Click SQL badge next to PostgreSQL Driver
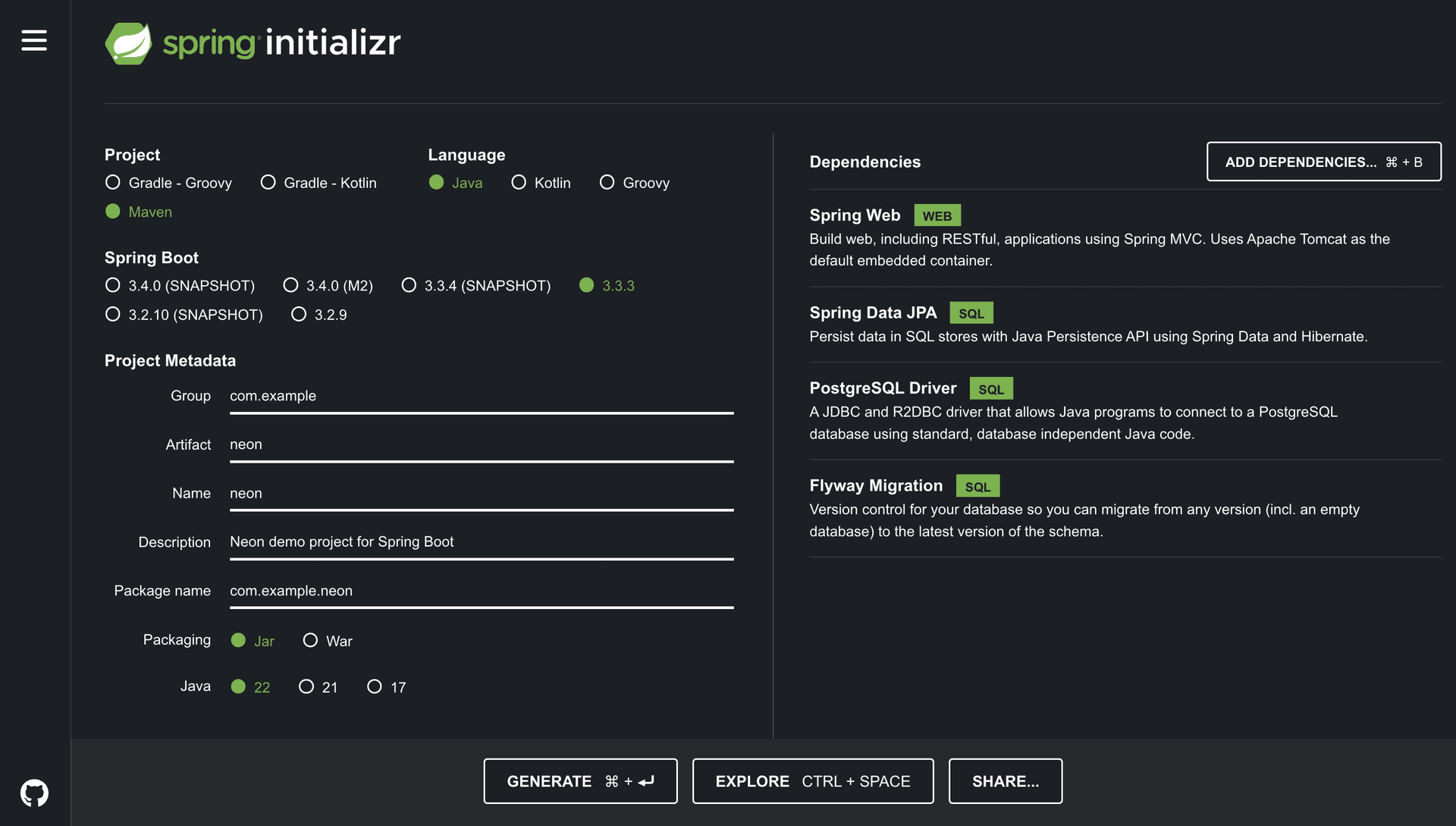Viewport: 1456px width, 826px height. pyautogui.click(x=990, y=389)
